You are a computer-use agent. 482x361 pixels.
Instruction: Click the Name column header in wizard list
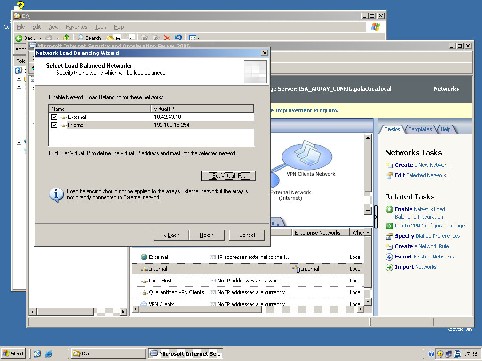[x=100, y=109]
